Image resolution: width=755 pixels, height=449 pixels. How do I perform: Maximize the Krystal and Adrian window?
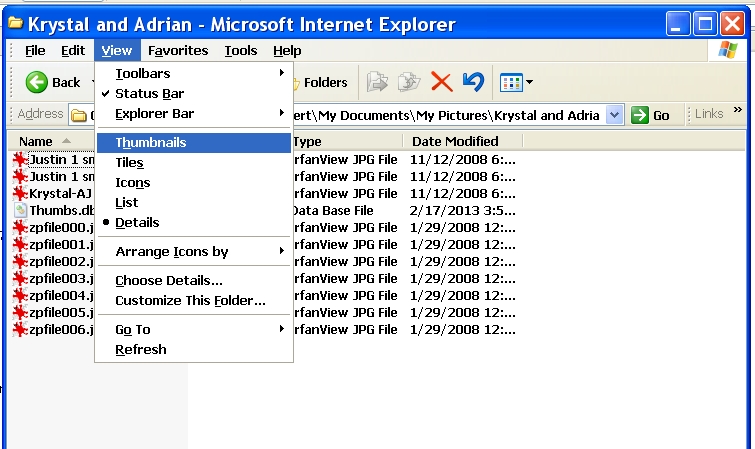[705, 24]
